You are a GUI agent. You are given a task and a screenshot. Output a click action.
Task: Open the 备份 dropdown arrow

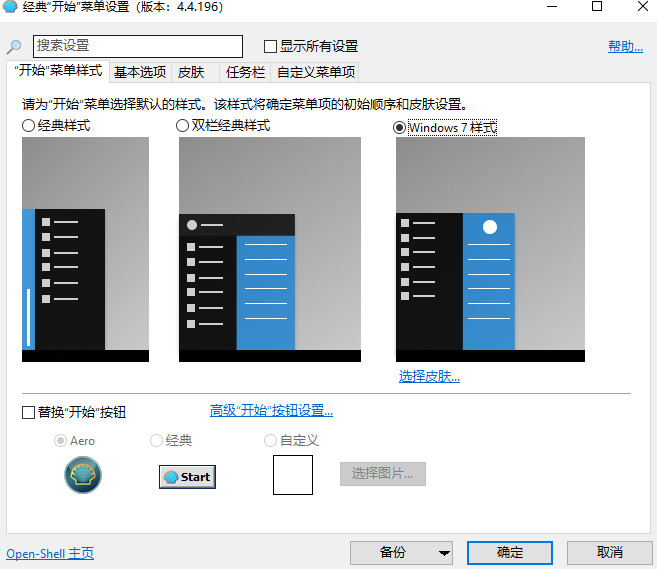tap(444, 553)
